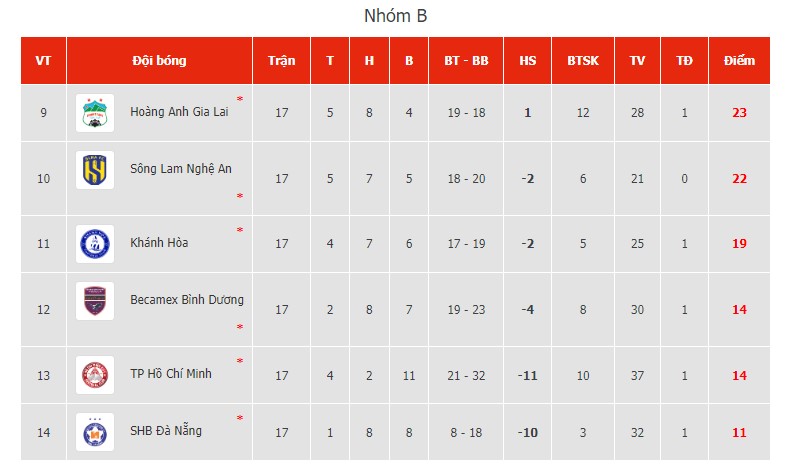Open the SHB Đà Nẵng team crest
The height and width of the screenshot is (473, 791).
pos(95,432)
